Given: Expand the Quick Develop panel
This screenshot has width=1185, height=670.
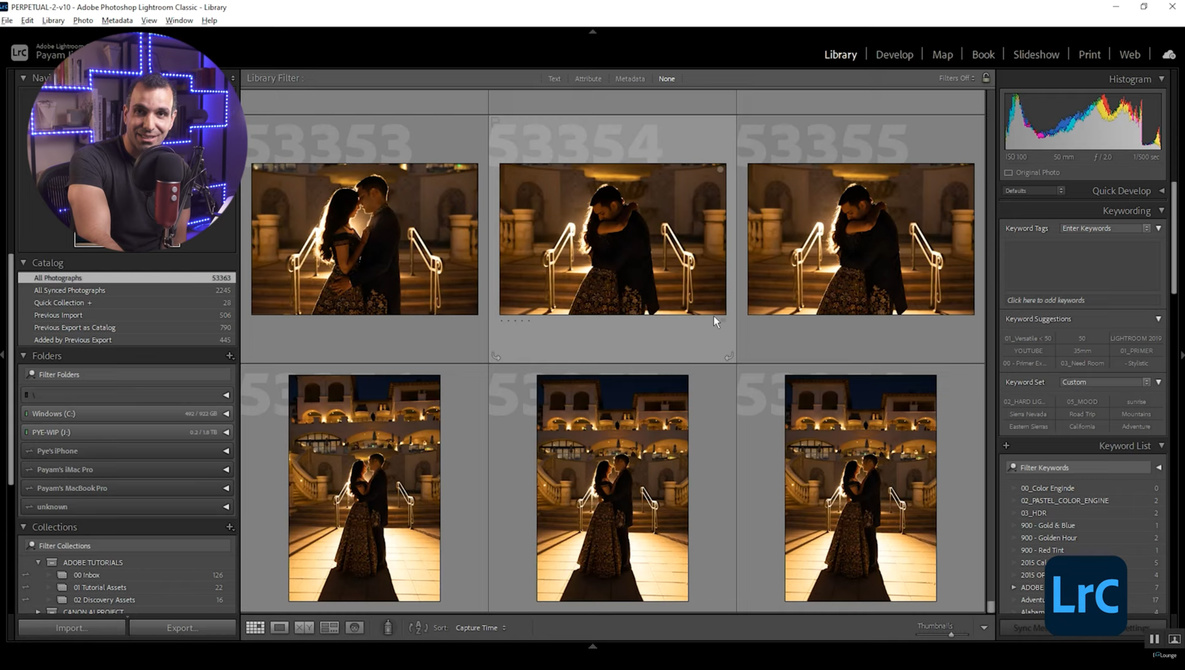Looking at the screenshot, I should tap(1162, 191).
